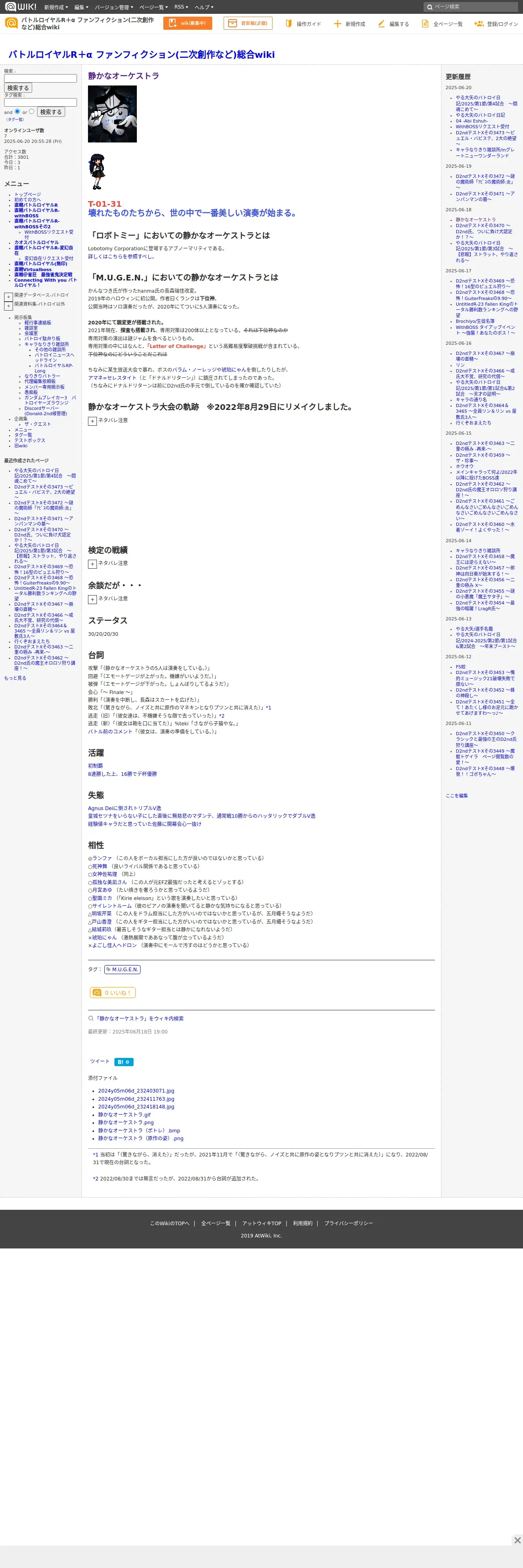Click the B! Hatena bookmark button
The image size is (523, 1568).
pyautogui.click(x=123, y=1062)
